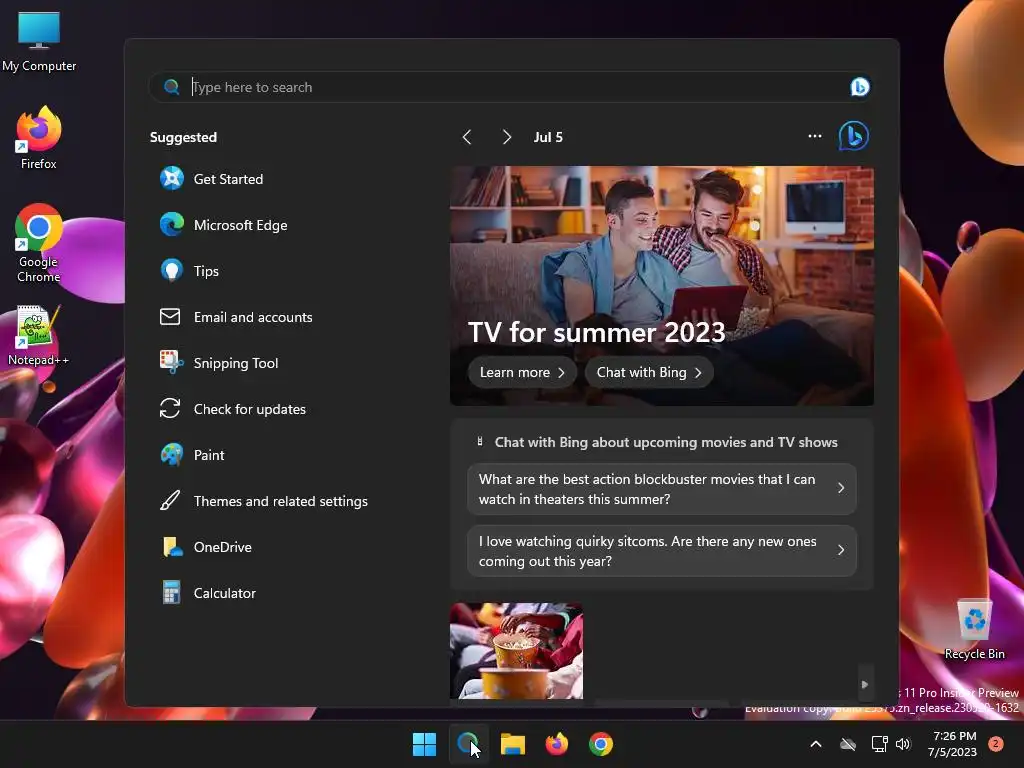
Task: Open the OneDrive icon in the Suggested list
Action: pyautogui.click(x=172, y=547)
